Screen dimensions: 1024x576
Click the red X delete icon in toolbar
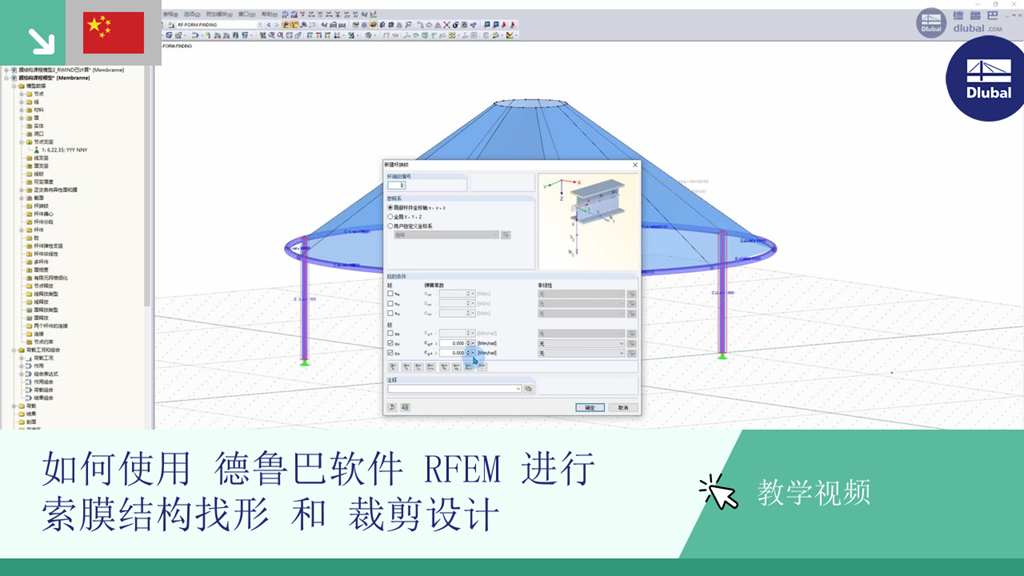click(x=447, y=25)
